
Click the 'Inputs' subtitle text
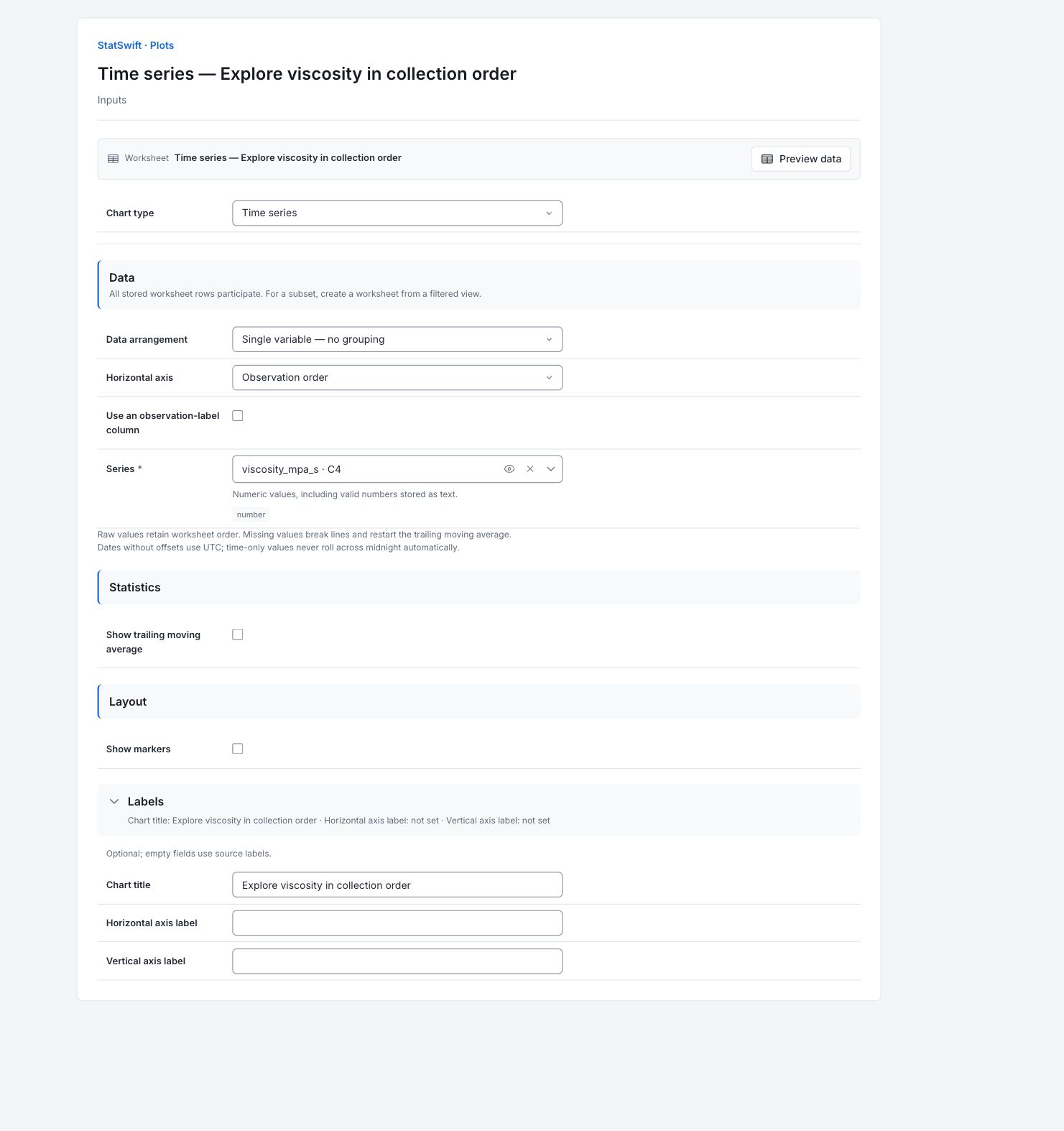coord(112,100)
